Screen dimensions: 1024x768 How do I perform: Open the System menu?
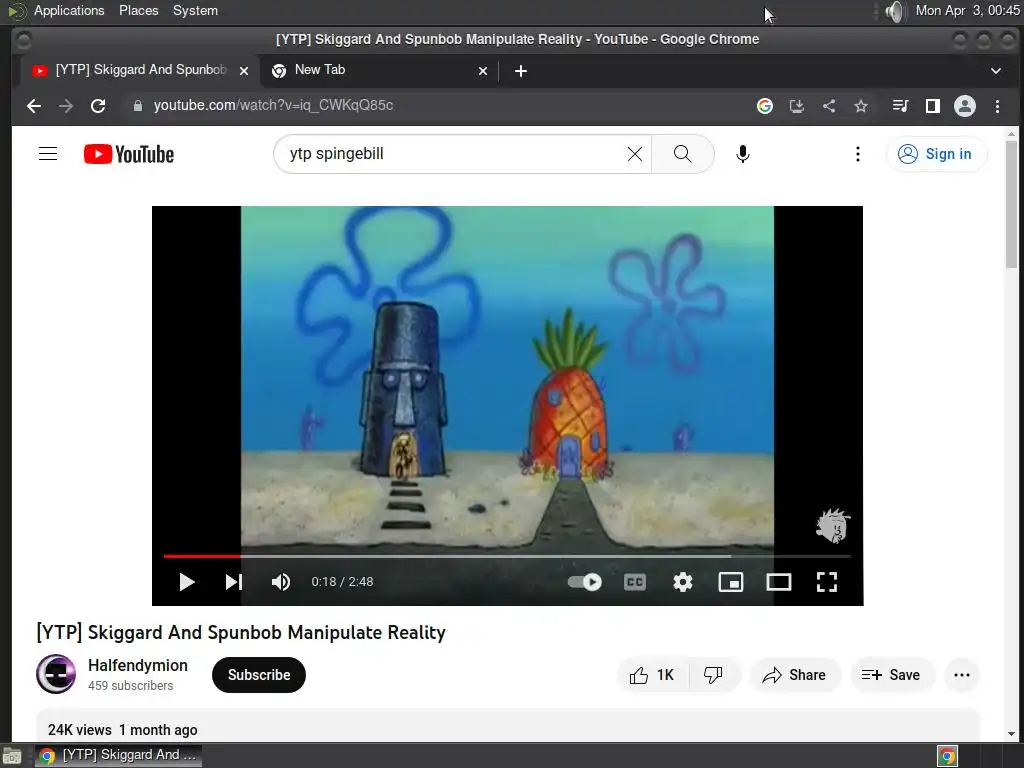click(195, 10)
